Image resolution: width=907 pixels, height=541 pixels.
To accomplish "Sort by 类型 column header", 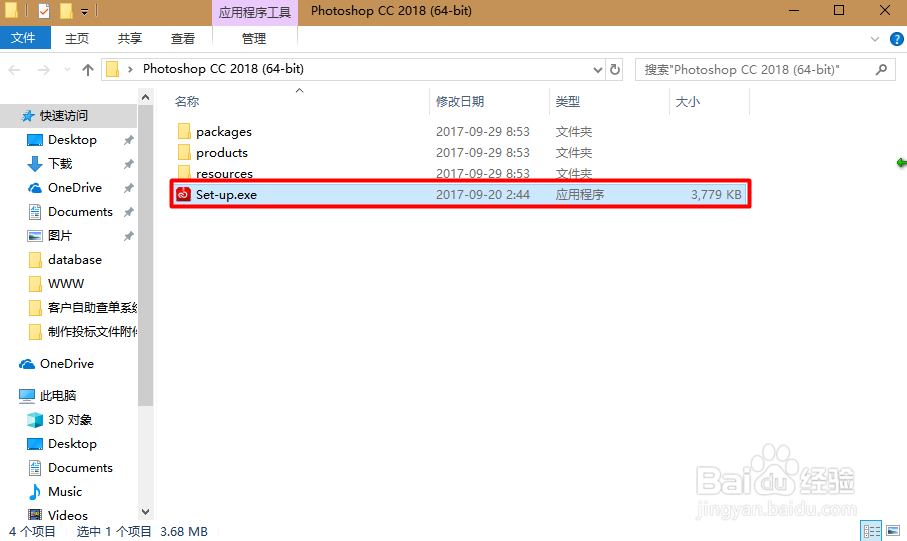I will [567, 102].
